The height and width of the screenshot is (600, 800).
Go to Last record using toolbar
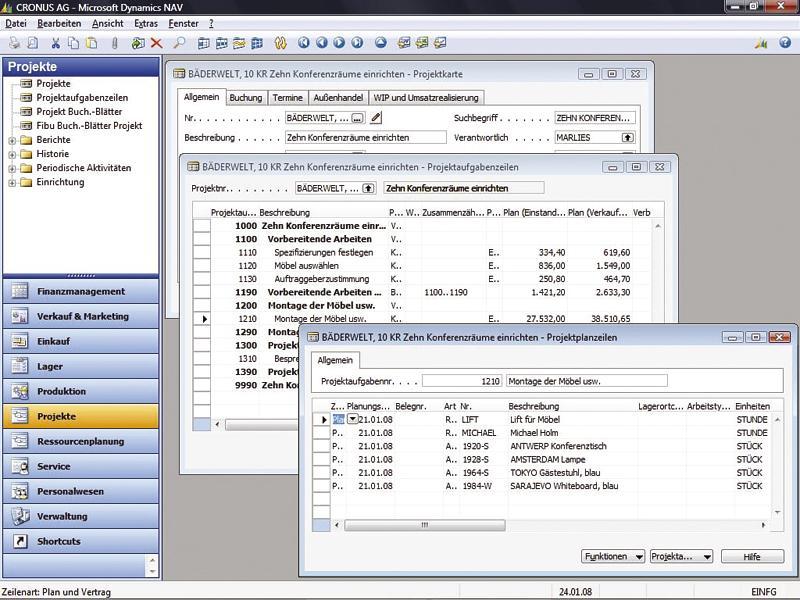click(357, 43)
